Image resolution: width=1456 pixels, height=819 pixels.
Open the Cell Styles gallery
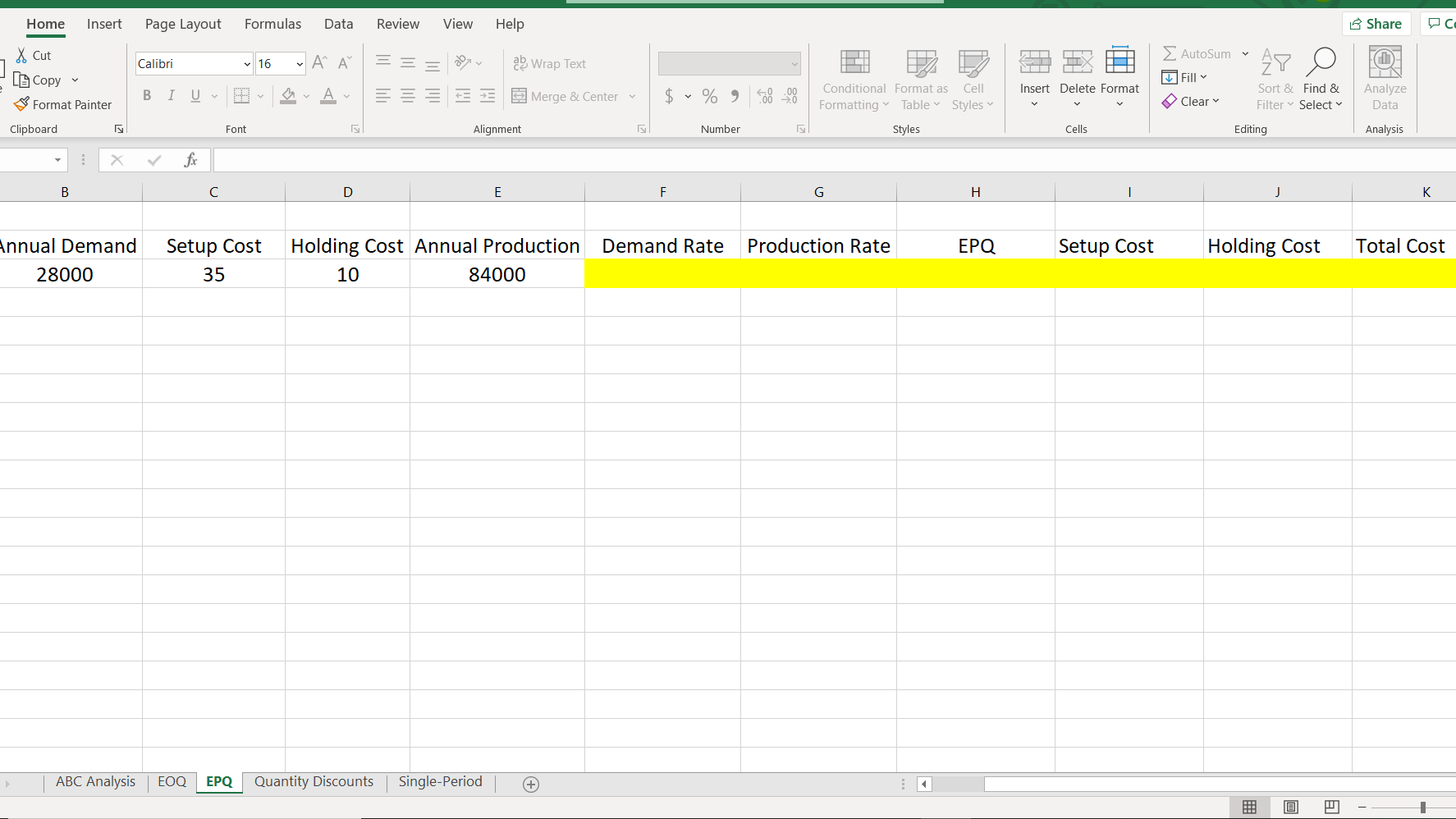click(x=973, y=80)
